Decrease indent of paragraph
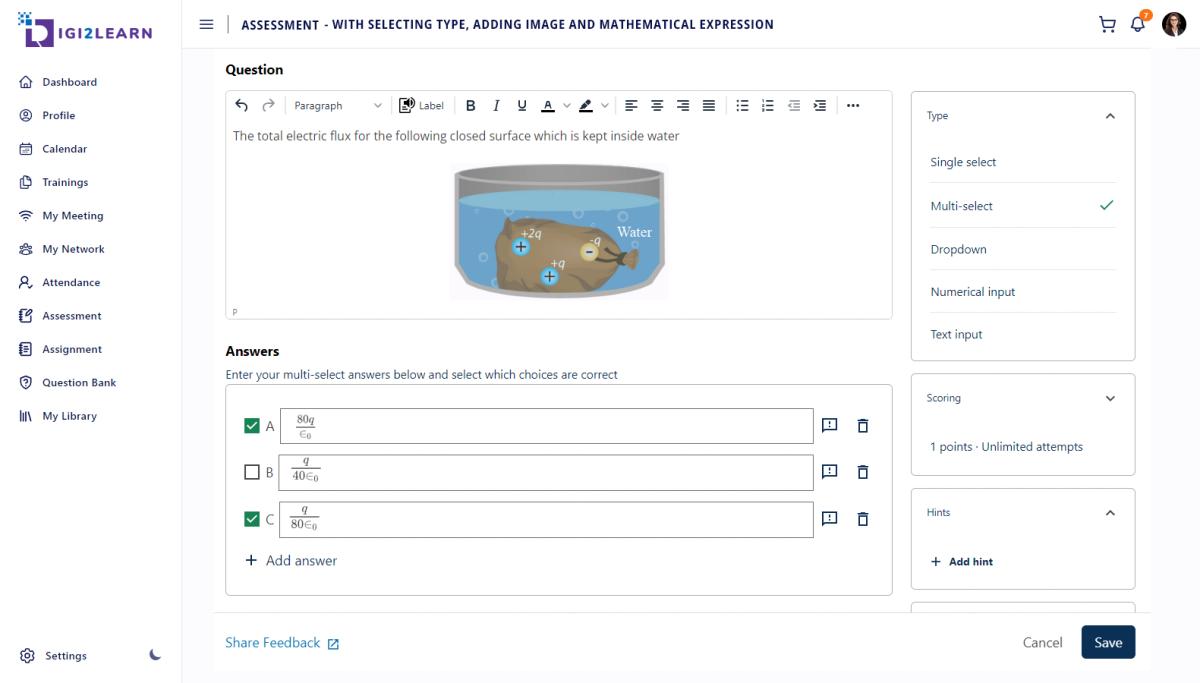The height and width of the screenshot is (683, 1200). (794, 105)
